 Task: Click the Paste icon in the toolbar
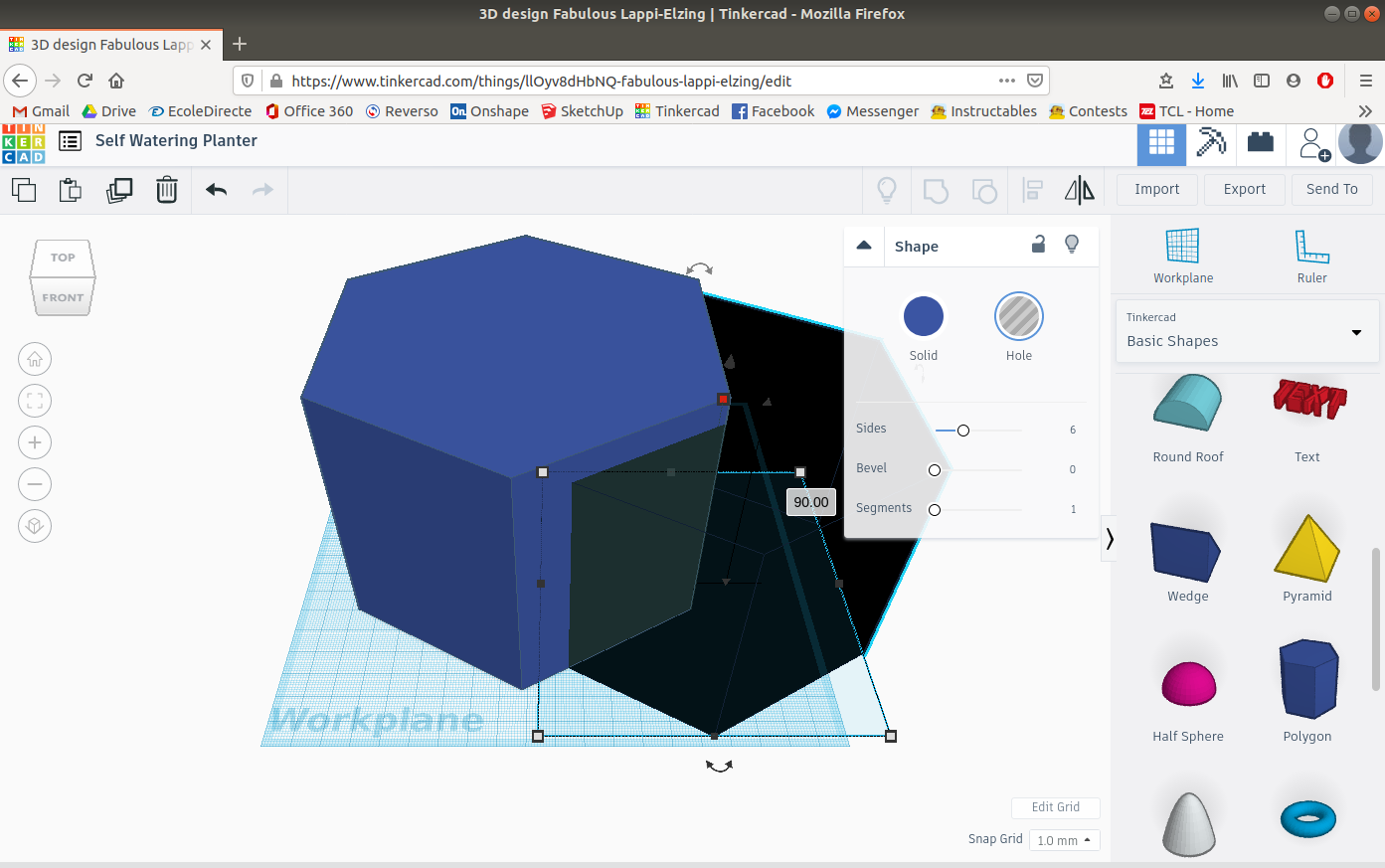pyautogui.click(x=71, y=189)
